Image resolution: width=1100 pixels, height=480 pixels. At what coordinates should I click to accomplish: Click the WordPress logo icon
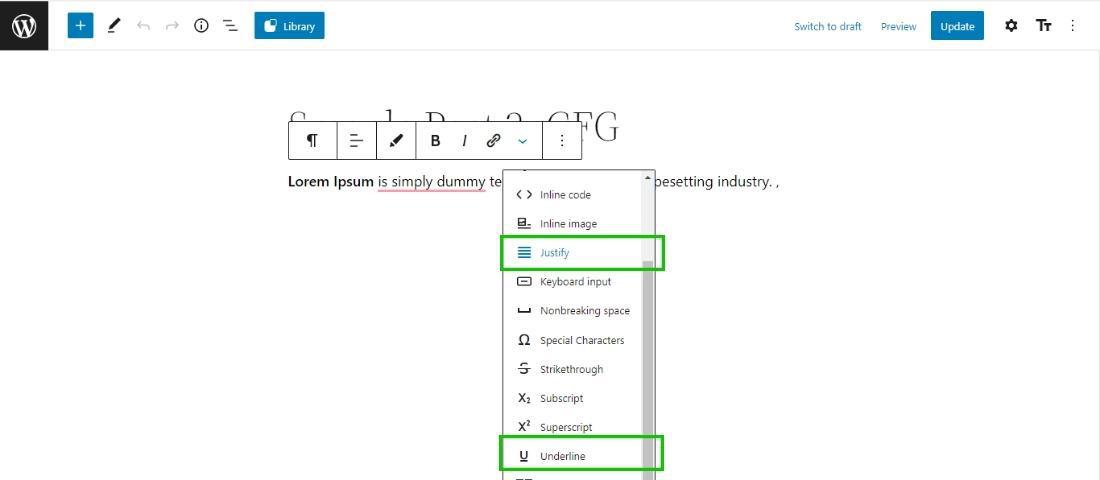(24, 25)
